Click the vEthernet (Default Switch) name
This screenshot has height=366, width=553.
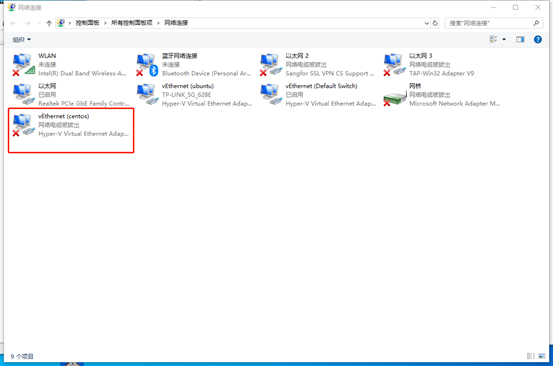coord(321,86)
